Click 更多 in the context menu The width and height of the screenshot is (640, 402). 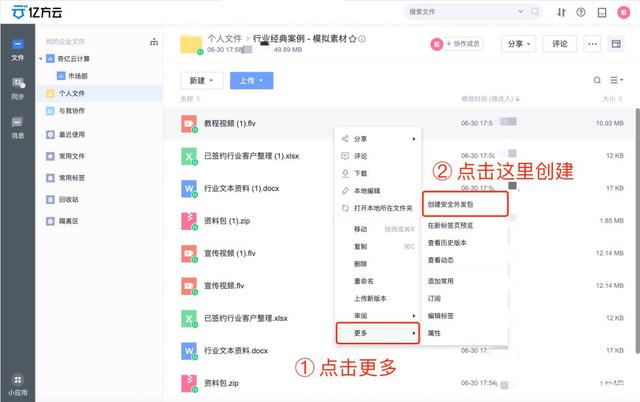click(x=378, y=333)
